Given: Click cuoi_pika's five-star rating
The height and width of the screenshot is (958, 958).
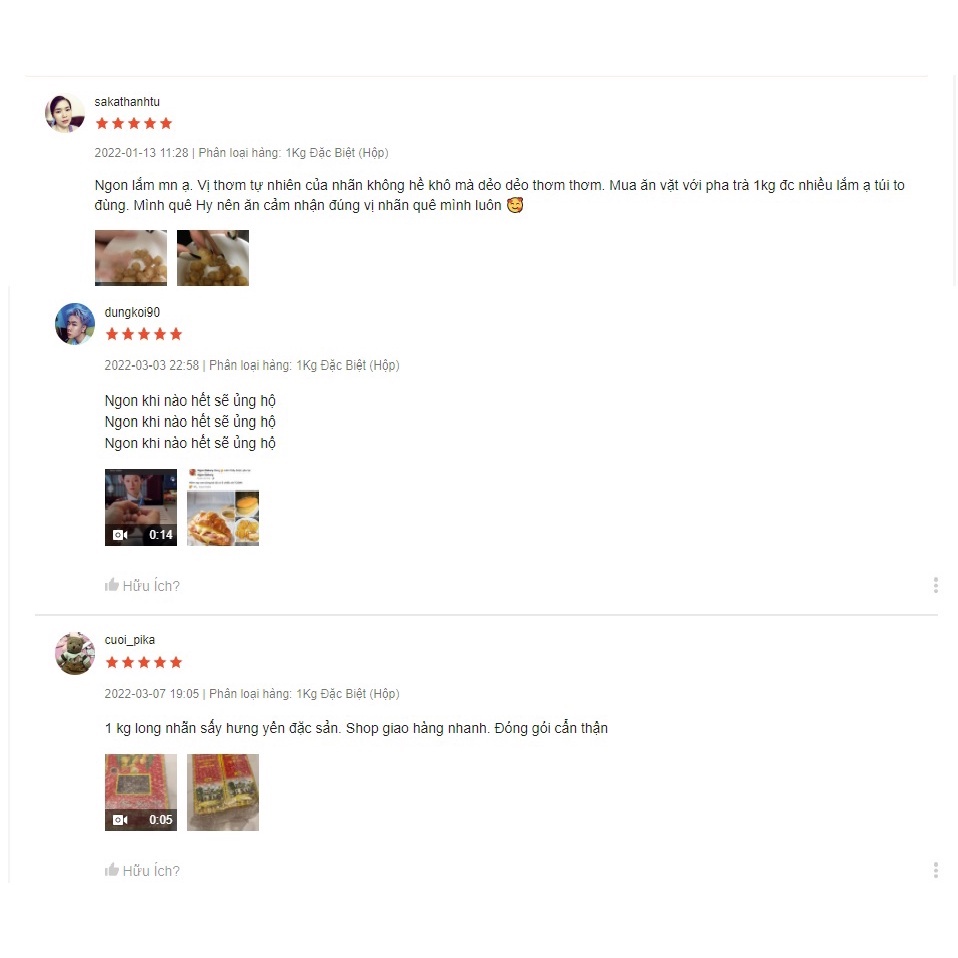Looking at the screenshot, I should [x=144, y=662].
